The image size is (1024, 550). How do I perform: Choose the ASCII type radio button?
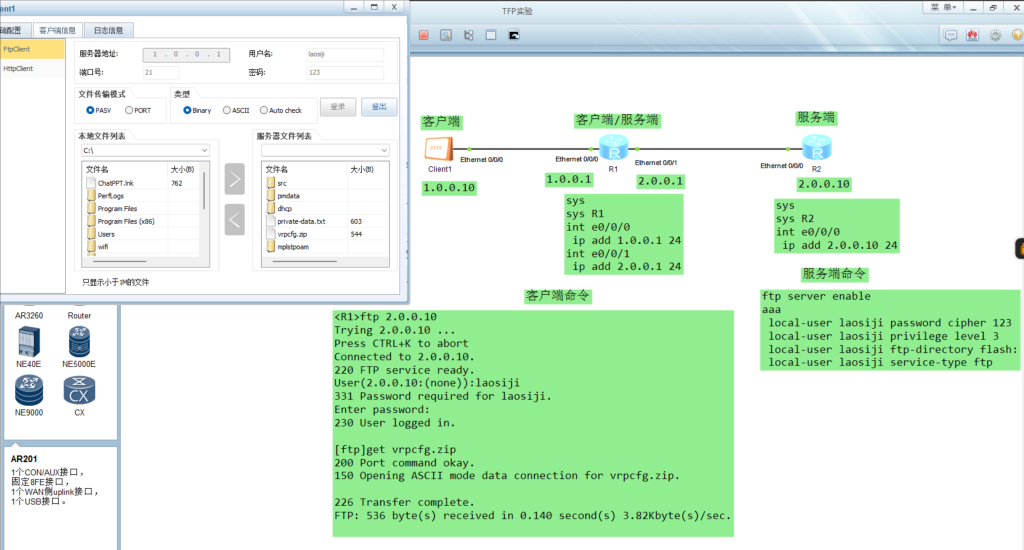click(x=226, y=110)
